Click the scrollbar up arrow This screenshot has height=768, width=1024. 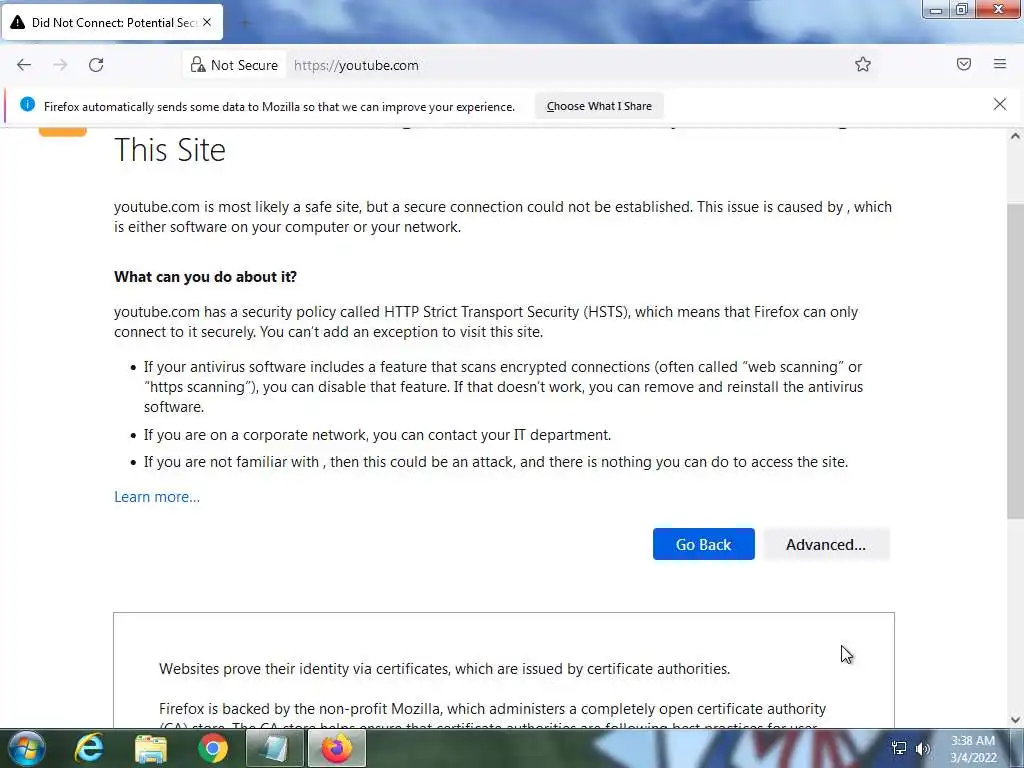(x=1015, y=136)
